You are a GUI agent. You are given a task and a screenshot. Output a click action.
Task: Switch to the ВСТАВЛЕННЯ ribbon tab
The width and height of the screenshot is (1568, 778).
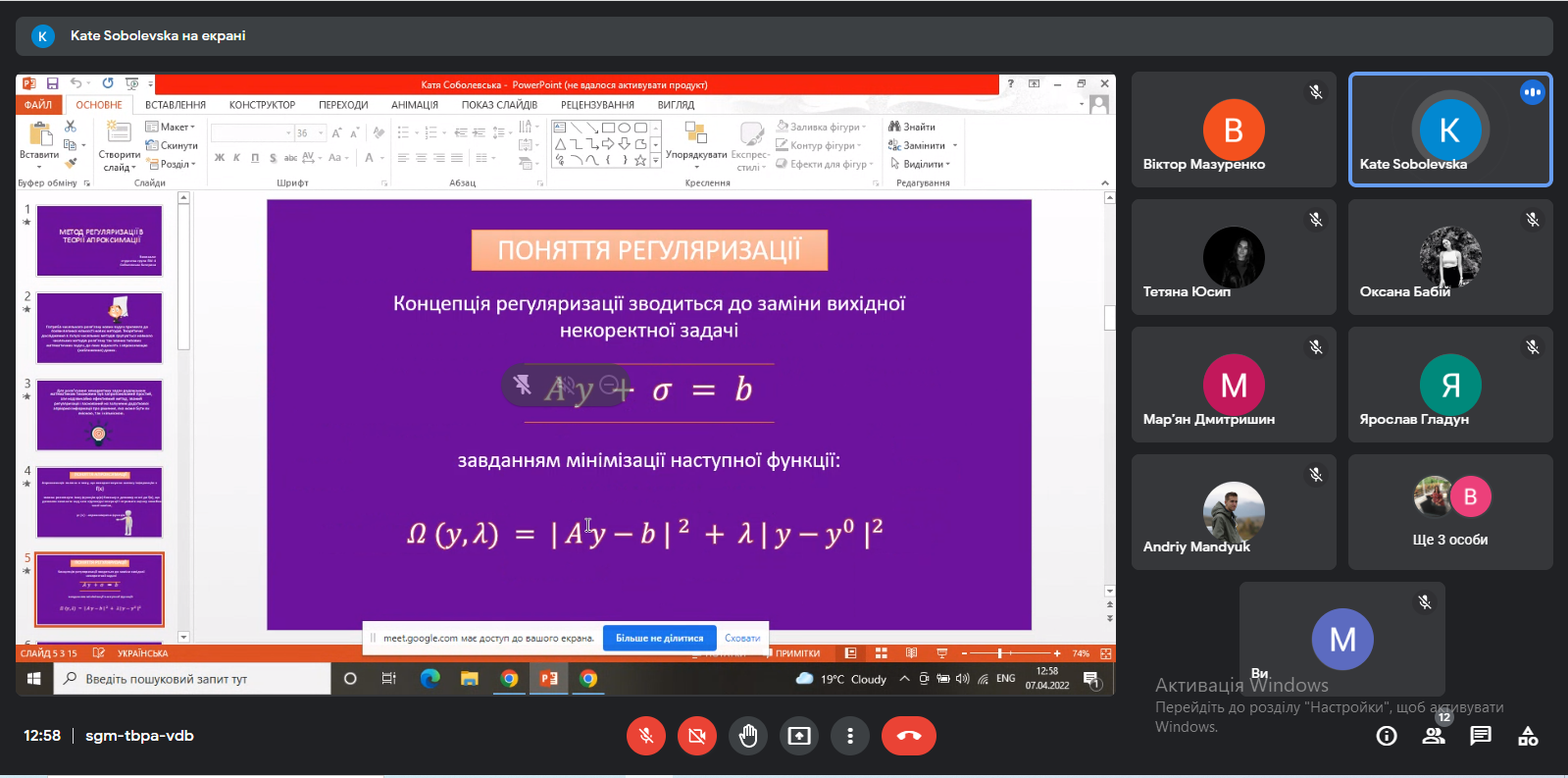[176, 105]
